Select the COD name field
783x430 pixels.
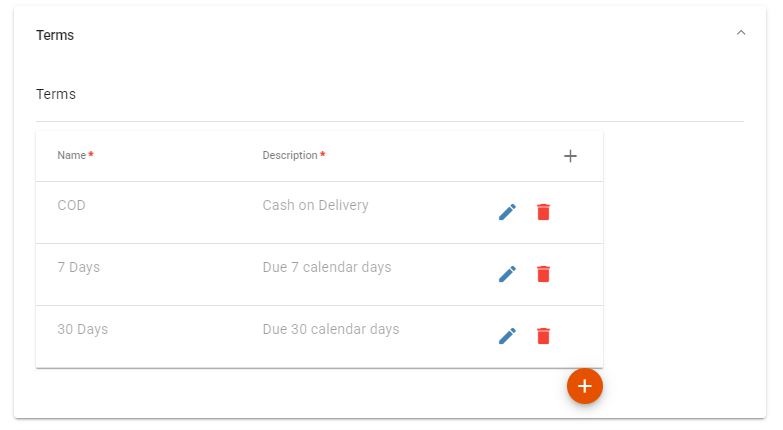click(71, 205)
